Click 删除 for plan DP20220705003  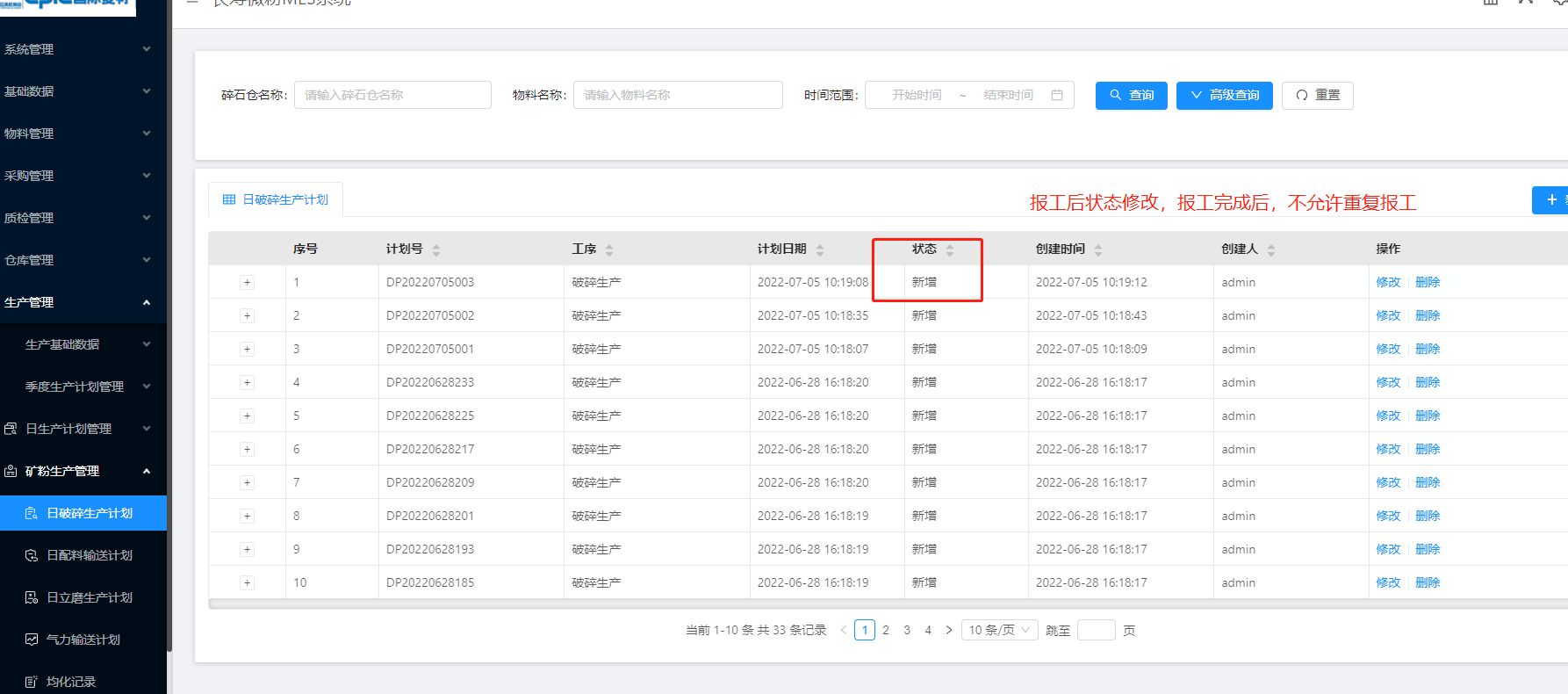(1428, 282)
